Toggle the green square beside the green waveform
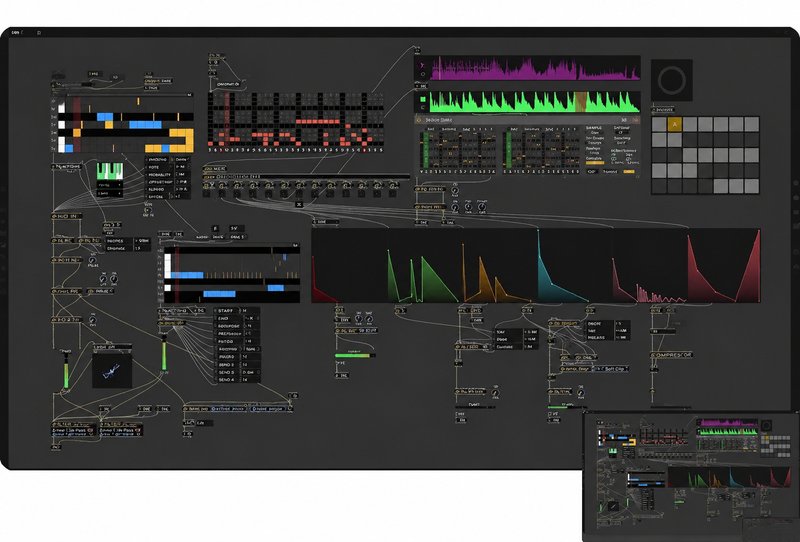The height and width of the screenshot is (542, 800). coord(422,100)
